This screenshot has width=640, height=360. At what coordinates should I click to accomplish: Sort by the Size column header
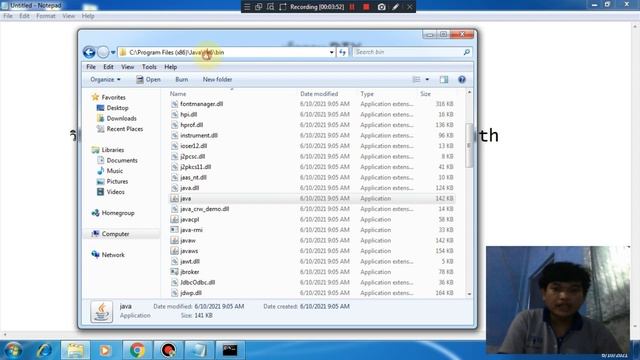pos(425,94)
